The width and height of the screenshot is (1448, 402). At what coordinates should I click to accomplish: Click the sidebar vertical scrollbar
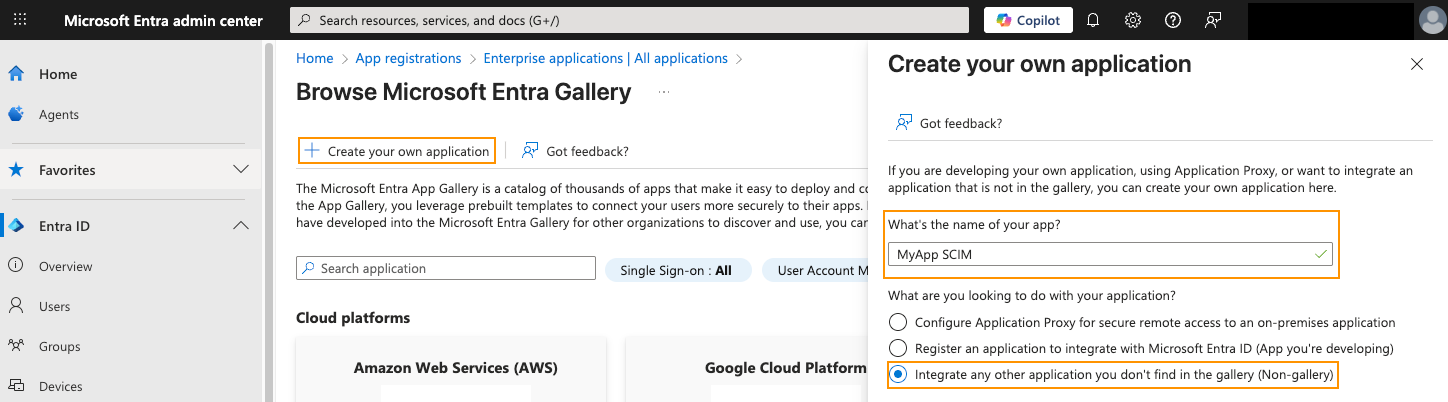pos(267,221)
